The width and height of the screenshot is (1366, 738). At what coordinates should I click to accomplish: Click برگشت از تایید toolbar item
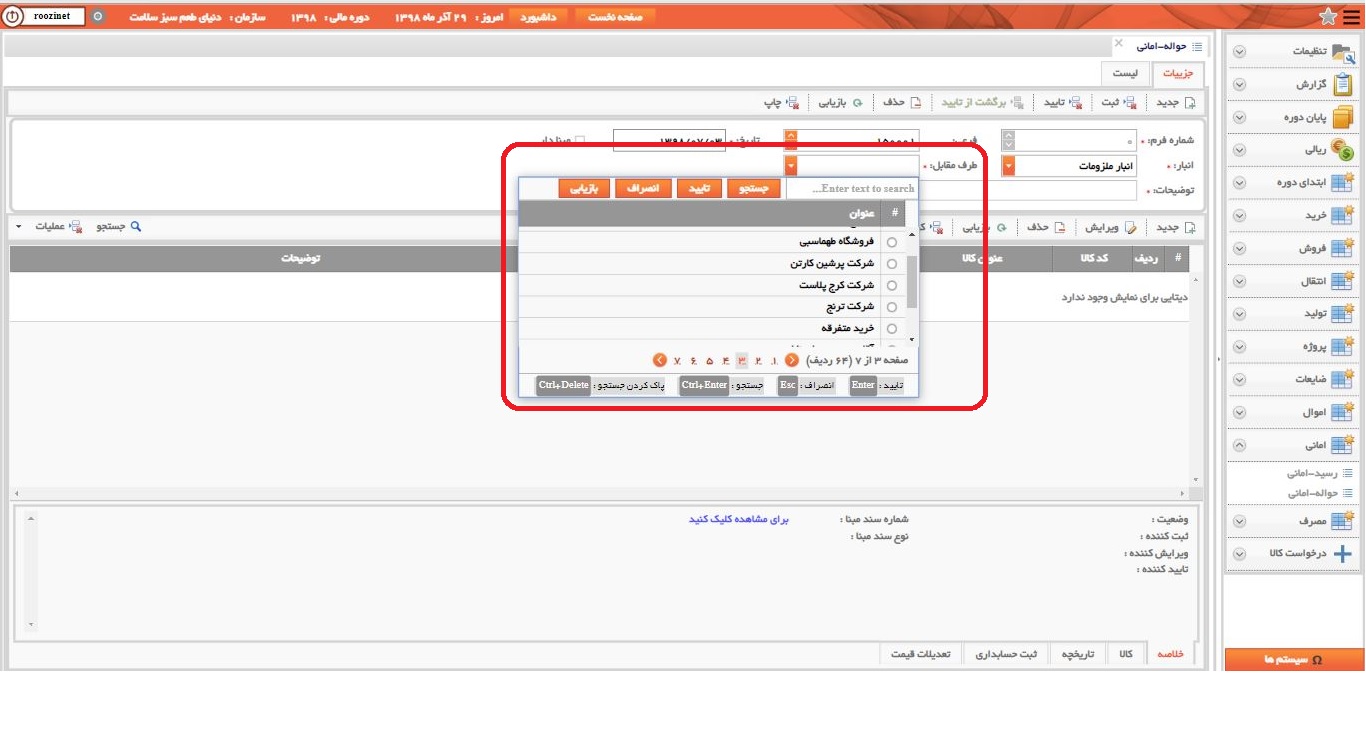click(x=982, y=102)
